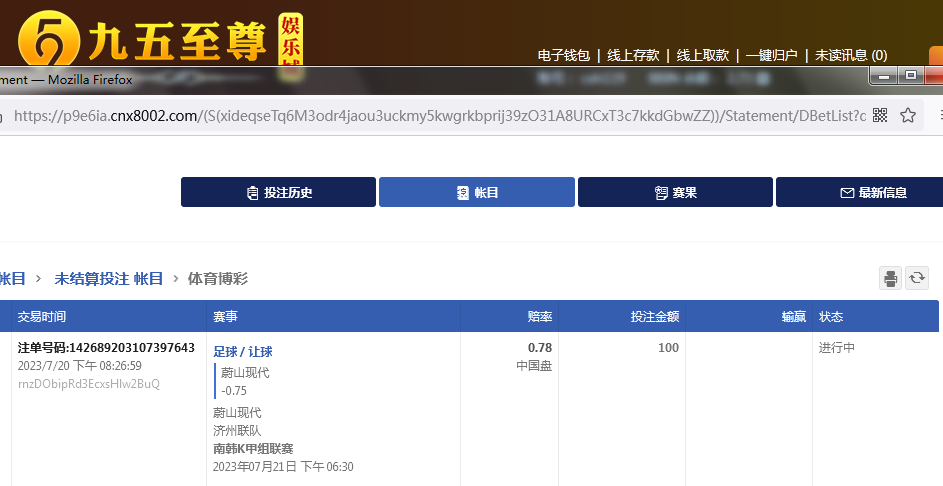943x486 pixels.
Task: Click 济州联队 team name
Action: point(237,431)
